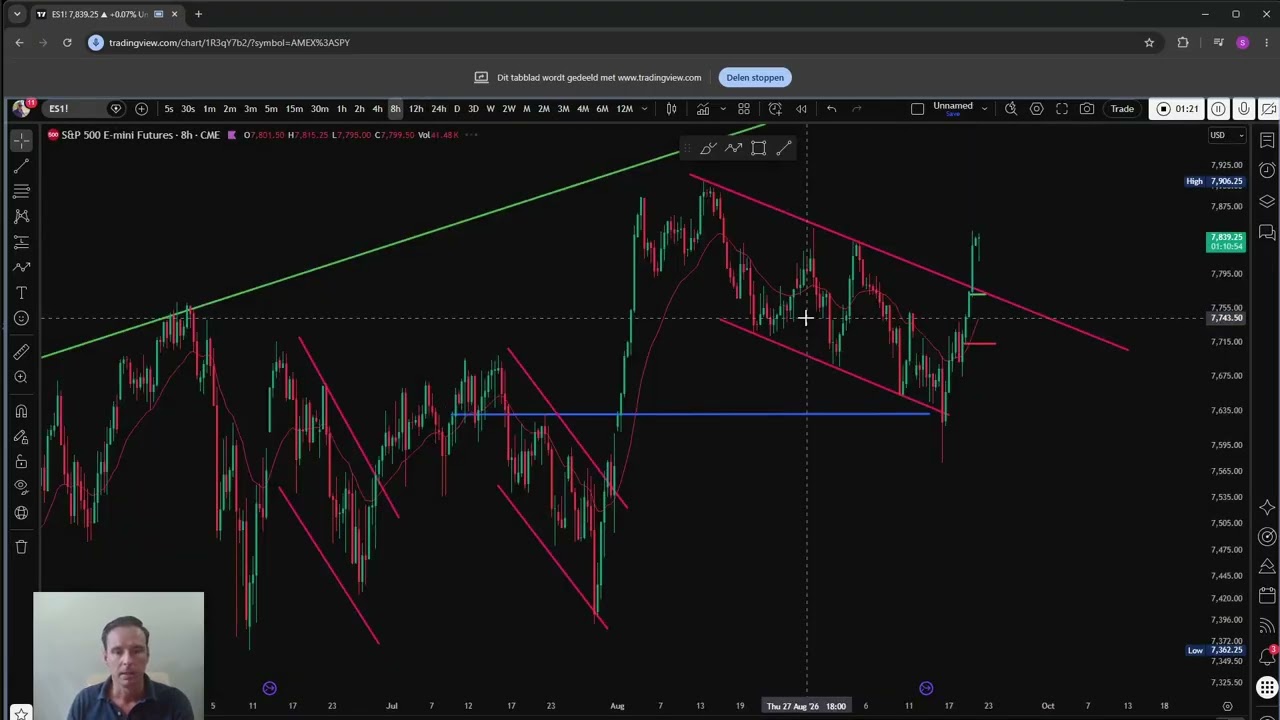Pick brush from floating drawing toolbar

coord(708,148)
